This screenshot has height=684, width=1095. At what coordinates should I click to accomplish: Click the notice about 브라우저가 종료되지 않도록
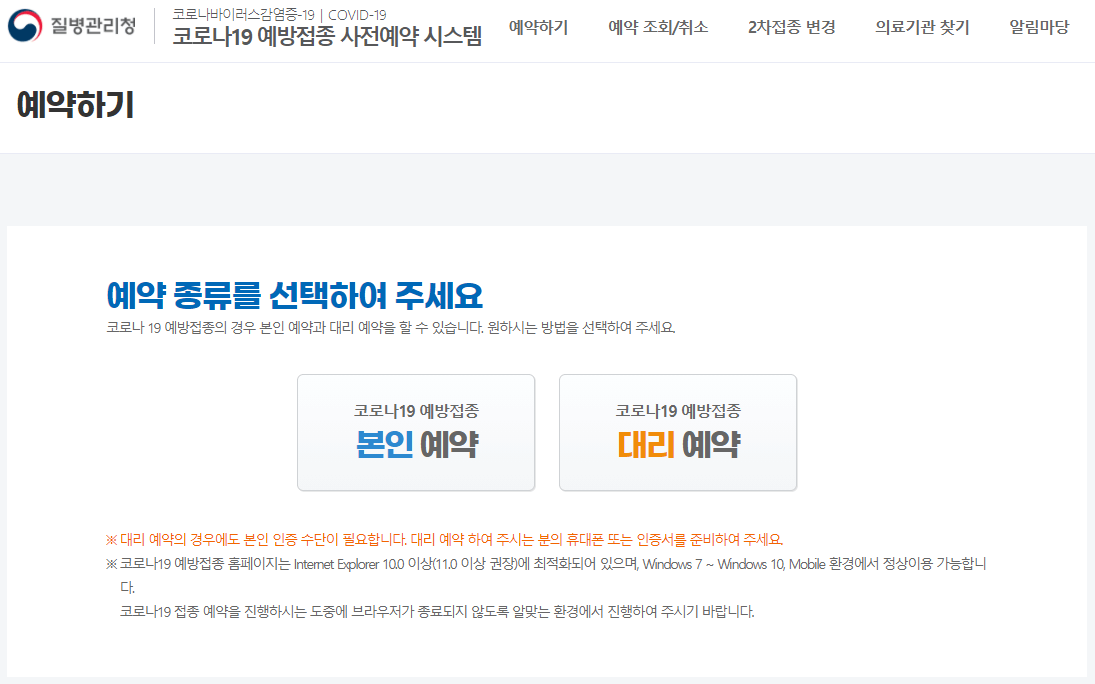click(x=437, y=611)
